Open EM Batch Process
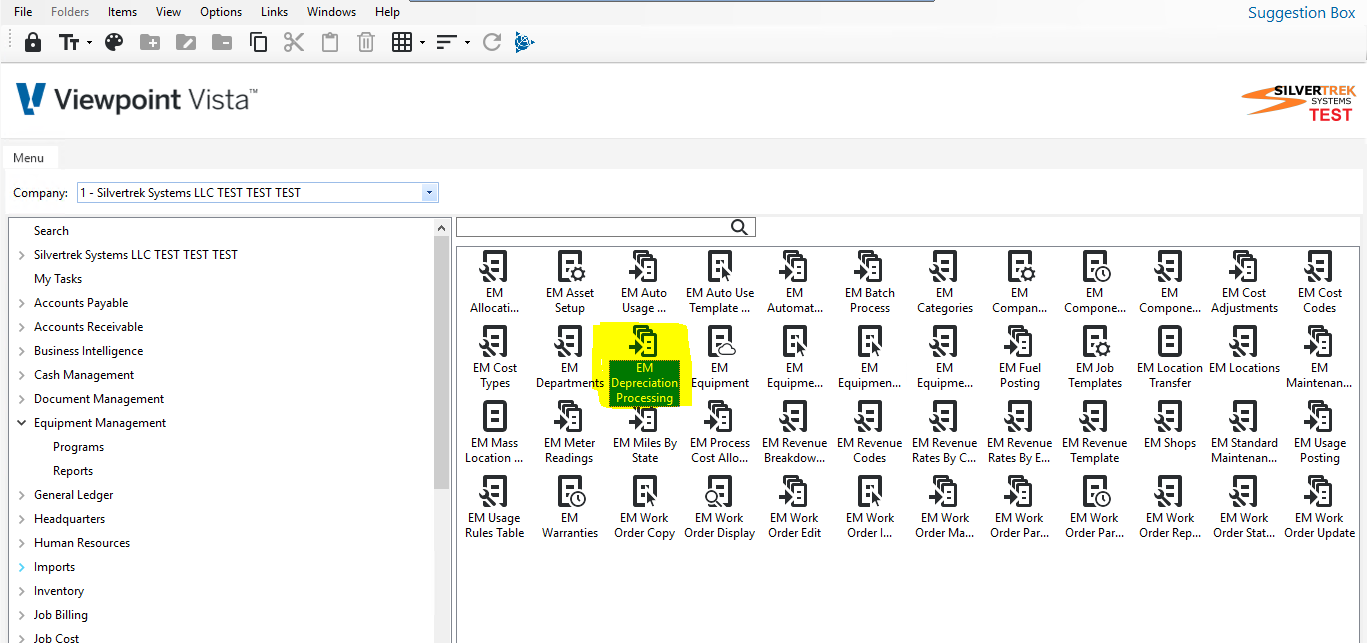1367x643 pixels. point(870,283)
